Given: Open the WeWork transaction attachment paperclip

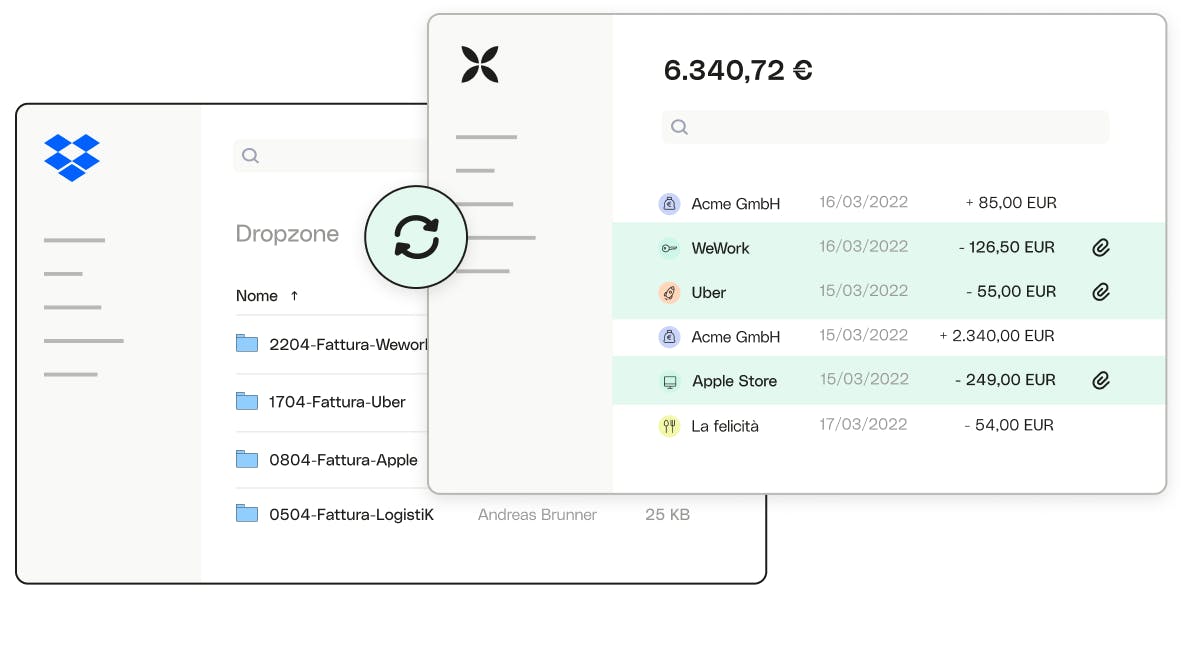Looking at the screenshot, I should [x=1101, y=248].
